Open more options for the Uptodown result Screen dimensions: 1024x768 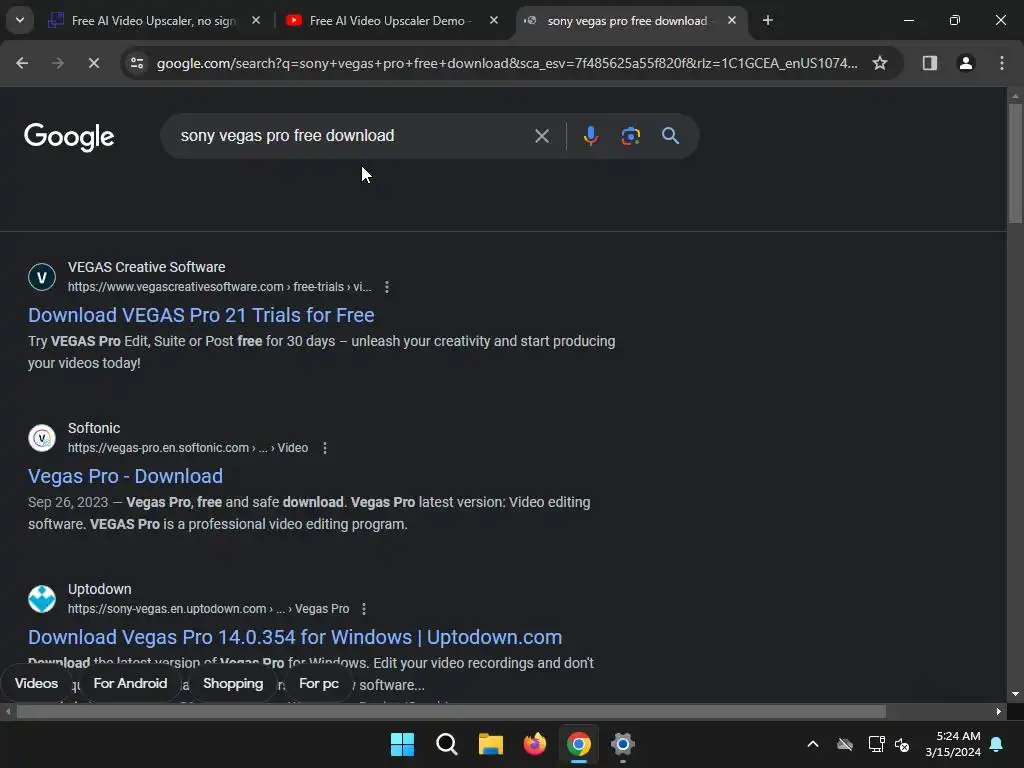point(364,609)
